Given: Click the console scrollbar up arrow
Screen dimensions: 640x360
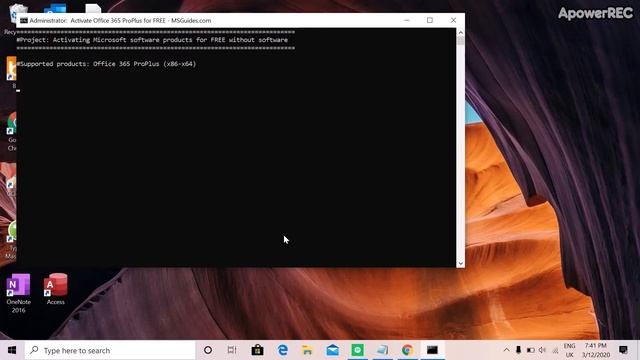Looking at the screenshot, I should (x=460, y=32).
